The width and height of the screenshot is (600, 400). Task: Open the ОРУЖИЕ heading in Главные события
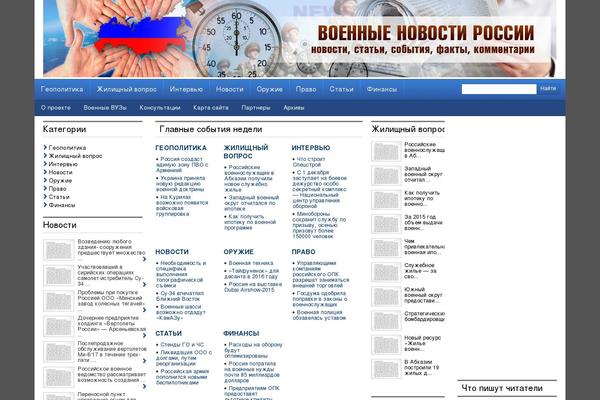point(238,252)
